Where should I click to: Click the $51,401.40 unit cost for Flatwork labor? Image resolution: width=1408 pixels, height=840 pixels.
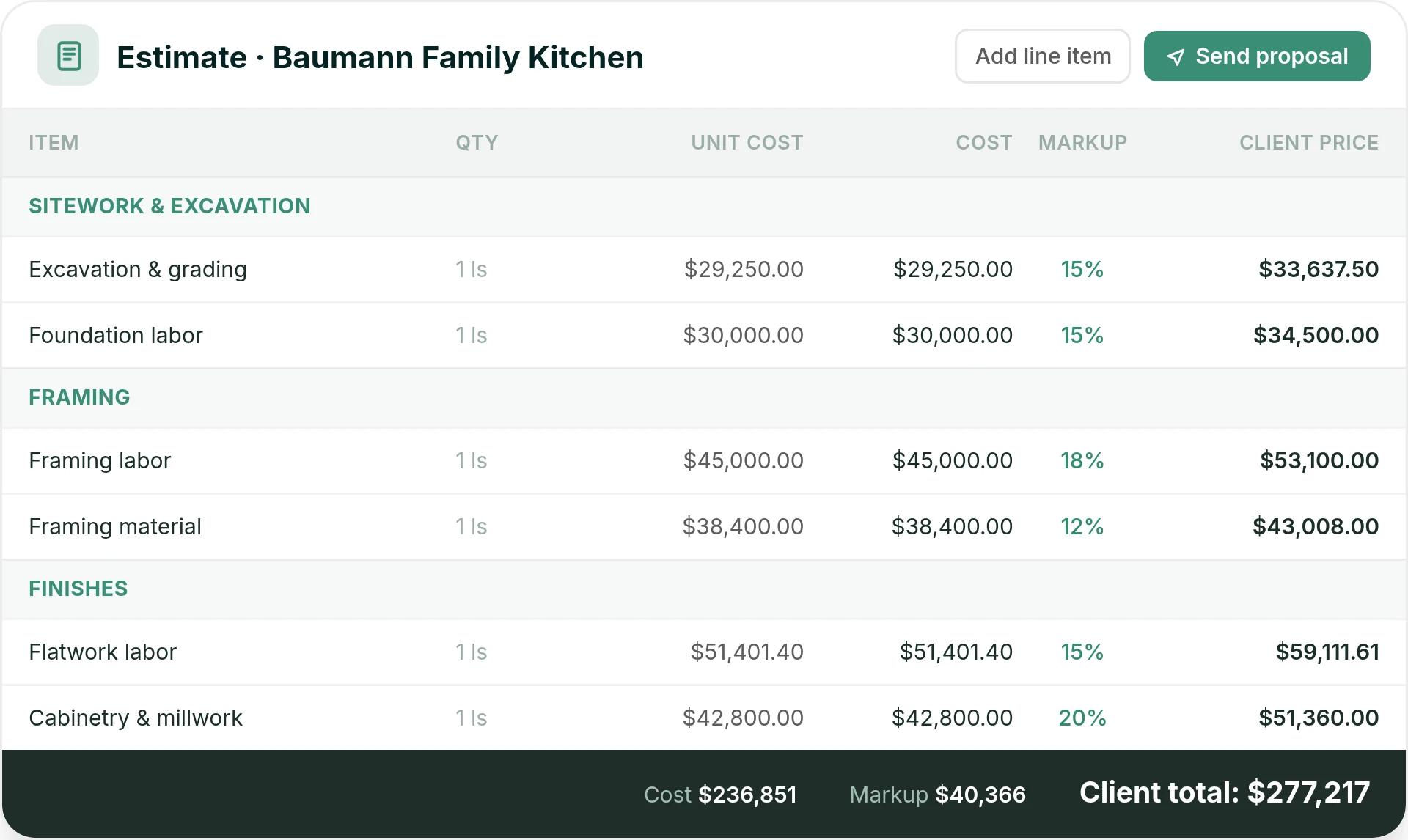747,652
